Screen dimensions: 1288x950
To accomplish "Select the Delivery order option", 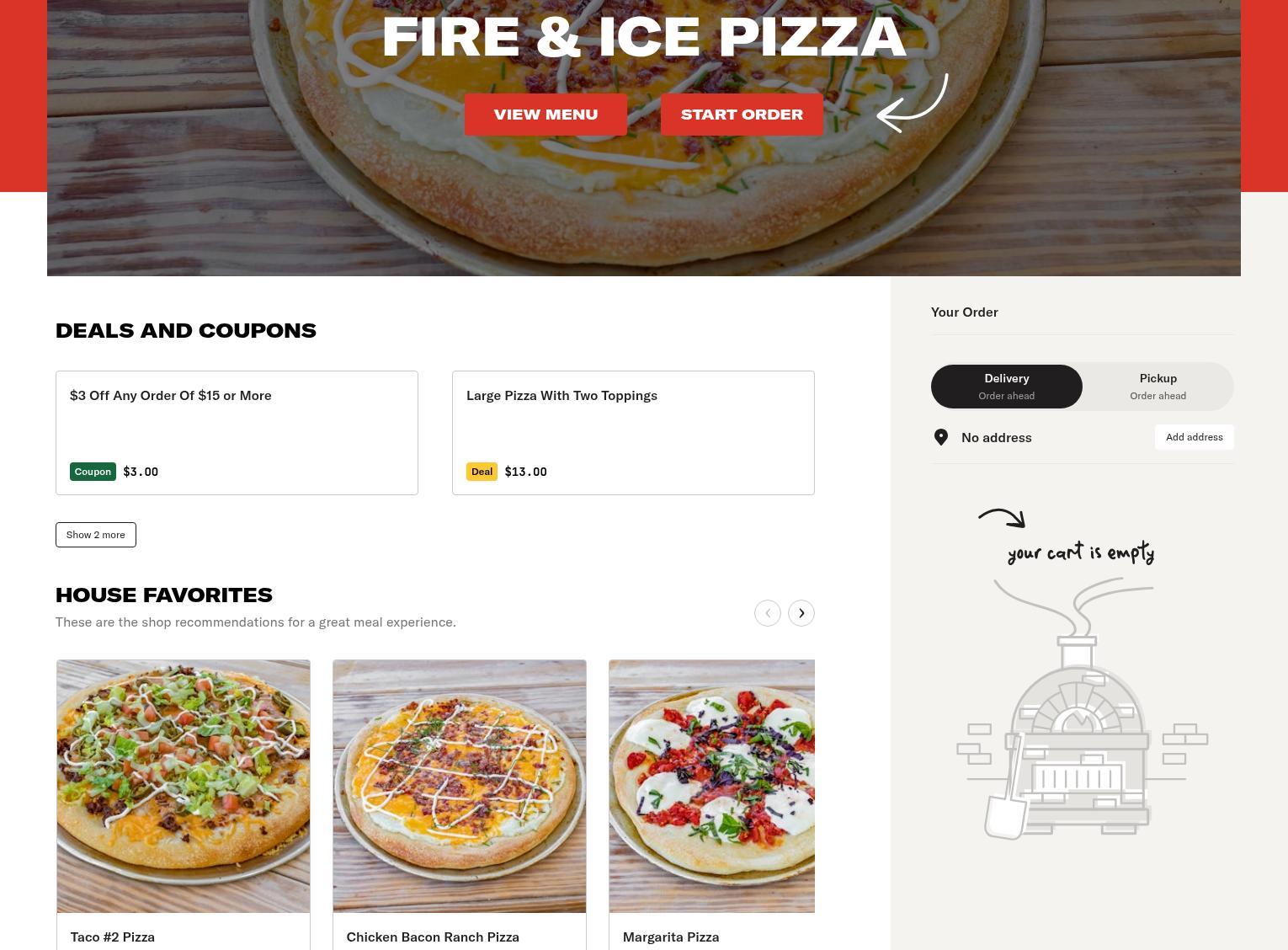I will click(1007, 387).
